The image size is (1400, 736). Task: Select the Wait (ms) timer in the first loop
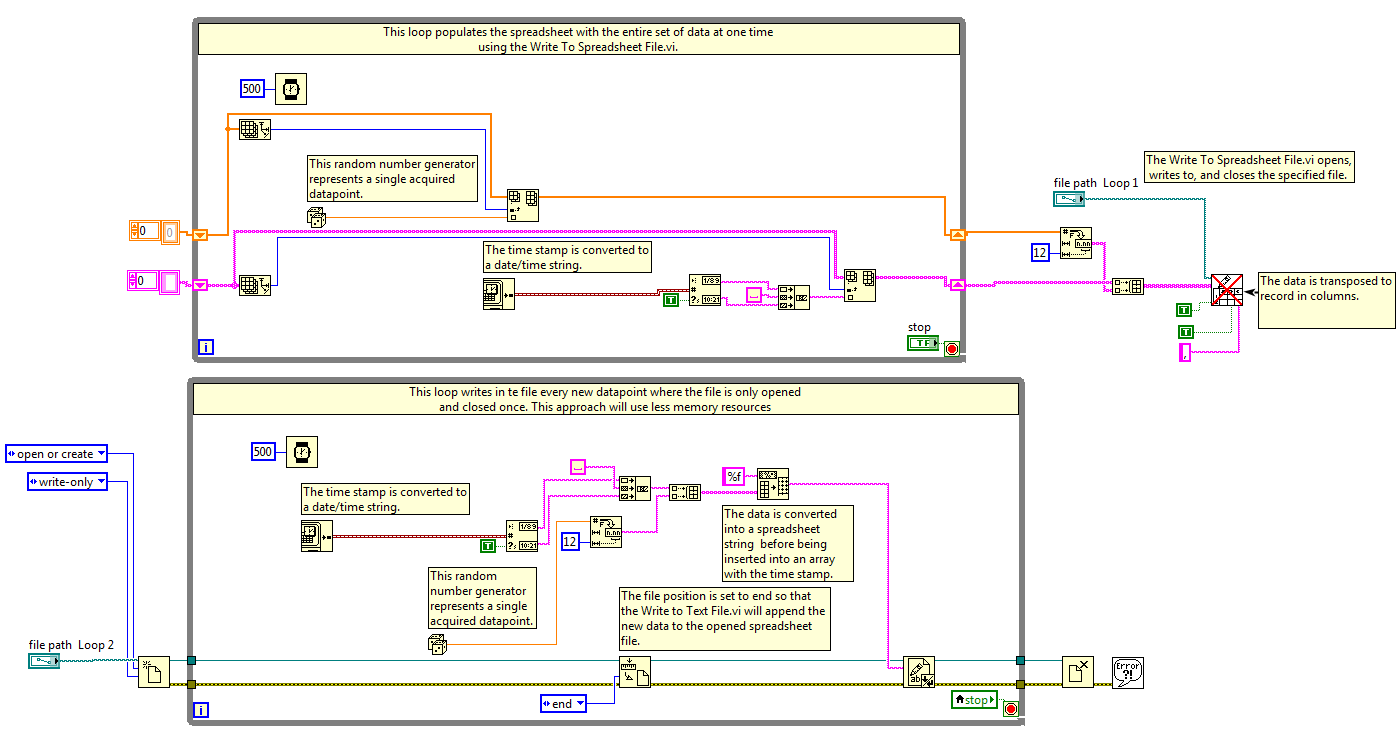pyautogui.click(x=291, y=89)
